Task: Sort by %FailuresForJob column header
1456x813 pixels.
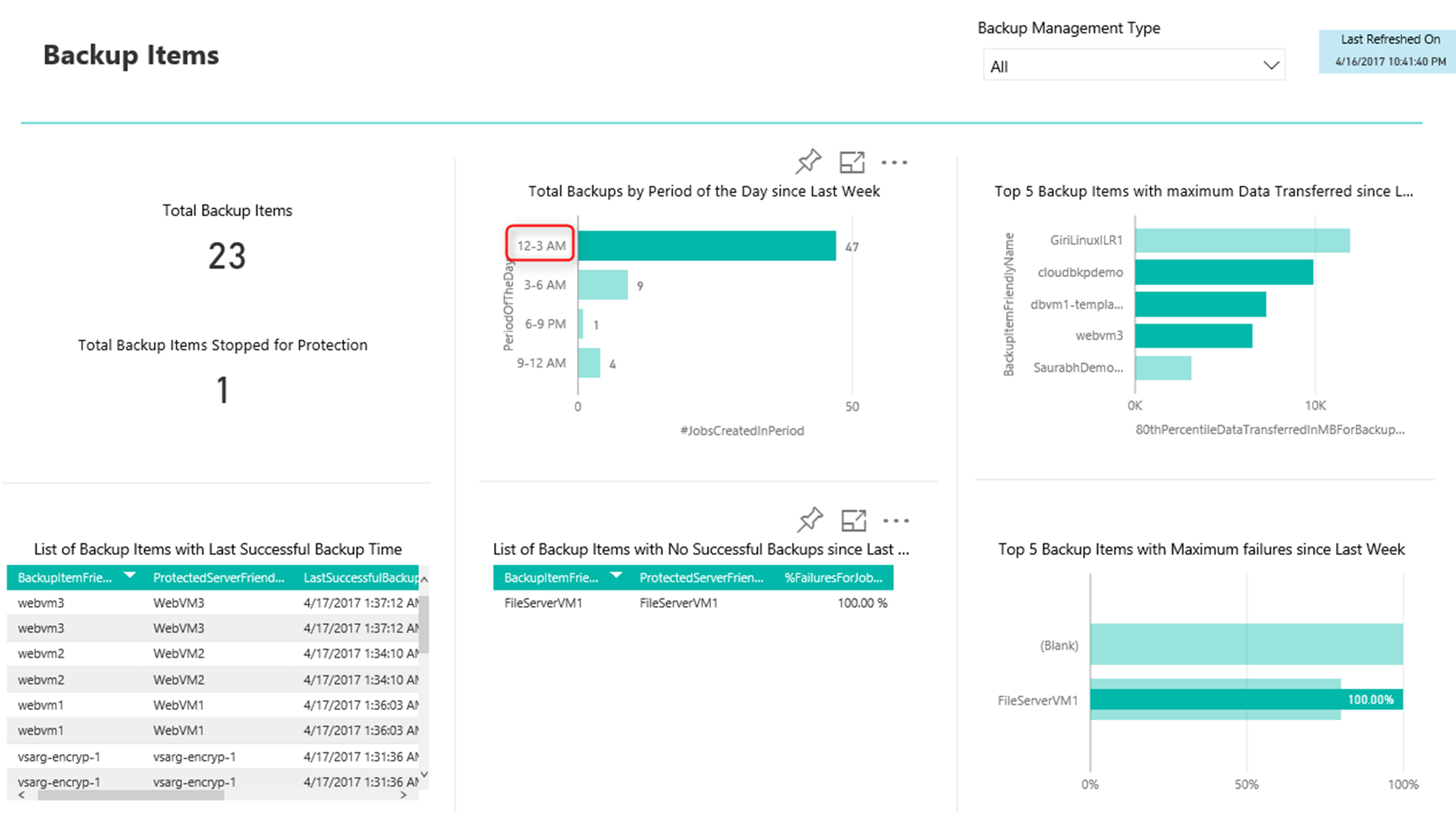Action: click(x=832, y=578)
